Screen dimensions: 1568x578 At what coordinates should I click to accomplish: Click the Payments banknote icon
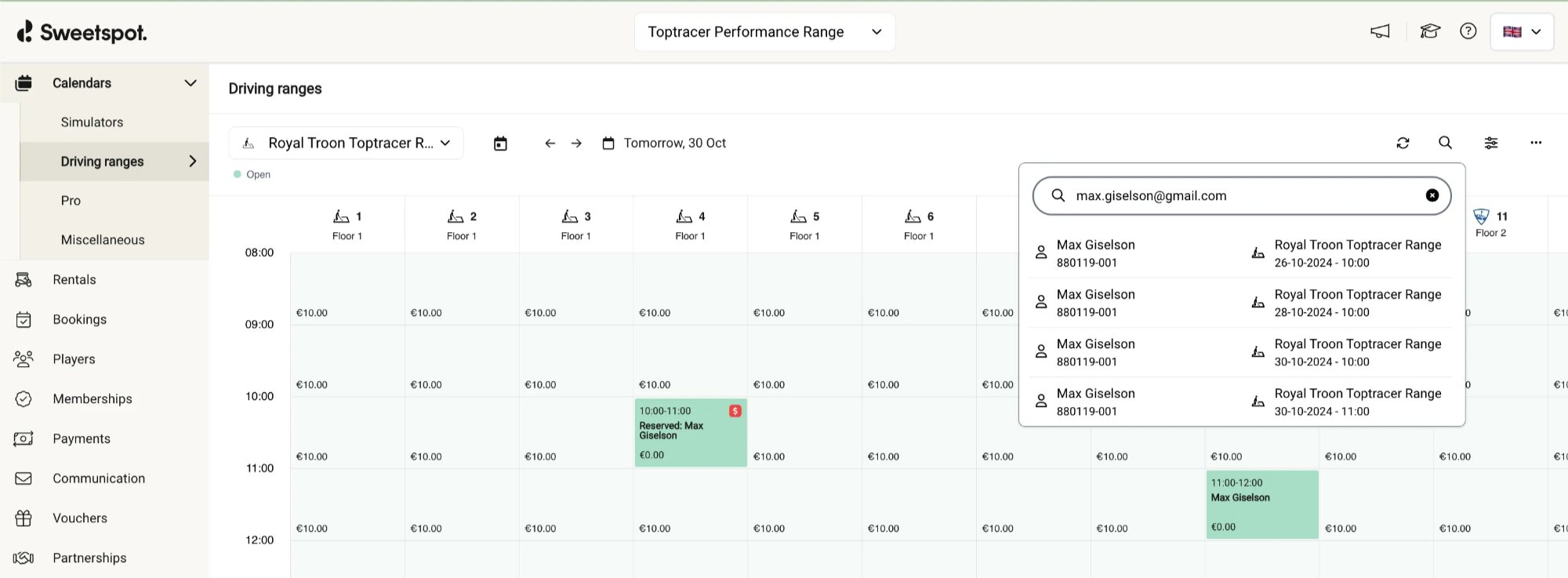24,439
